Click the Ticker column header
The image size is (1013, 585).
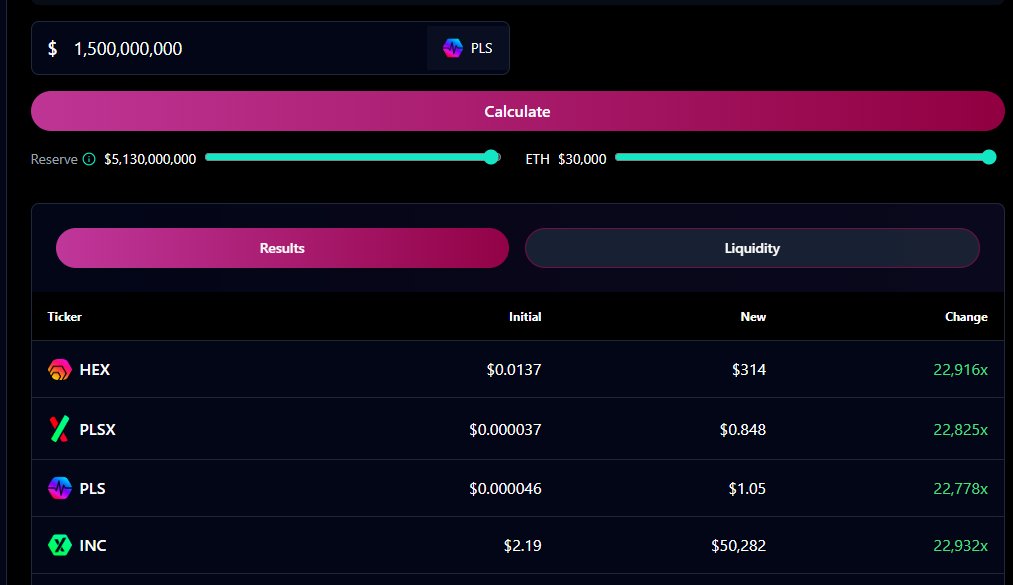click(x=65, y=316)
